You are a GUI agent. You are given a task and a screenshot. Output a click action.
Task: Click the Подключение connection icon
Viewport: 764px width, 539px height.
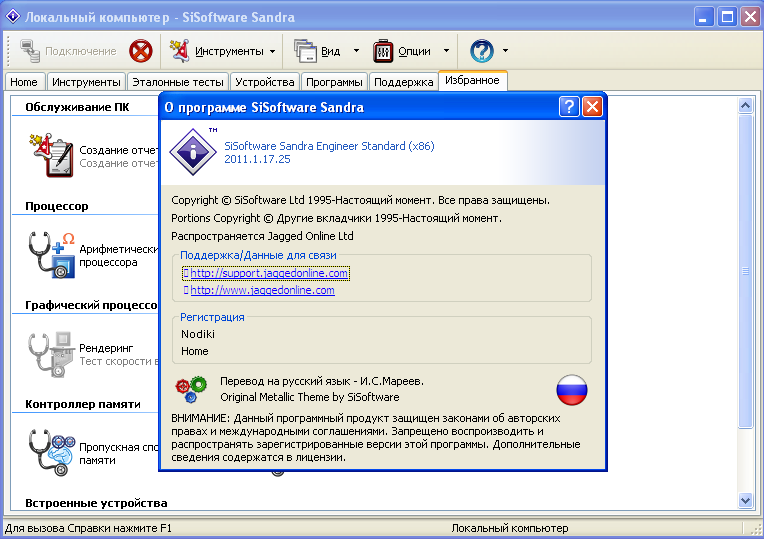[30, 51]
